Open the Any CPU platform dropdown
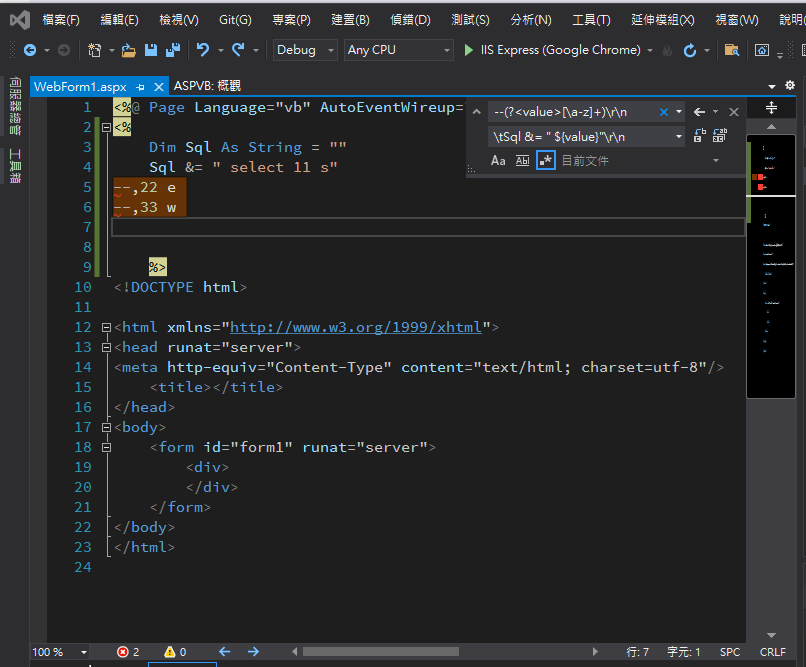This screenshot has height=667, width=806. [x=398, y=50]
